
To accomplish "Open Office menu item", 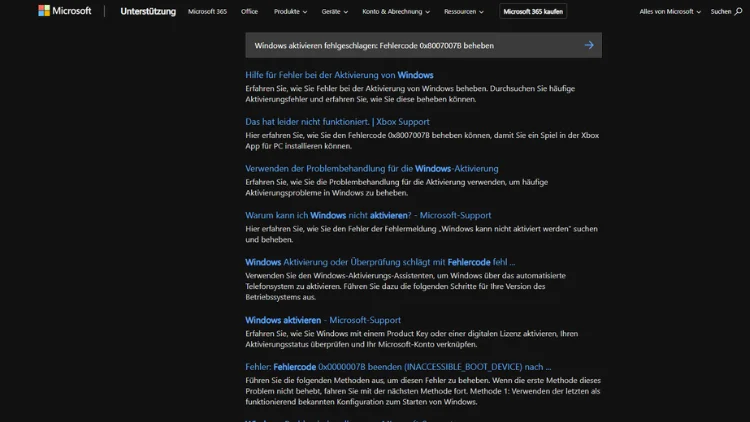I will (249, 11).
